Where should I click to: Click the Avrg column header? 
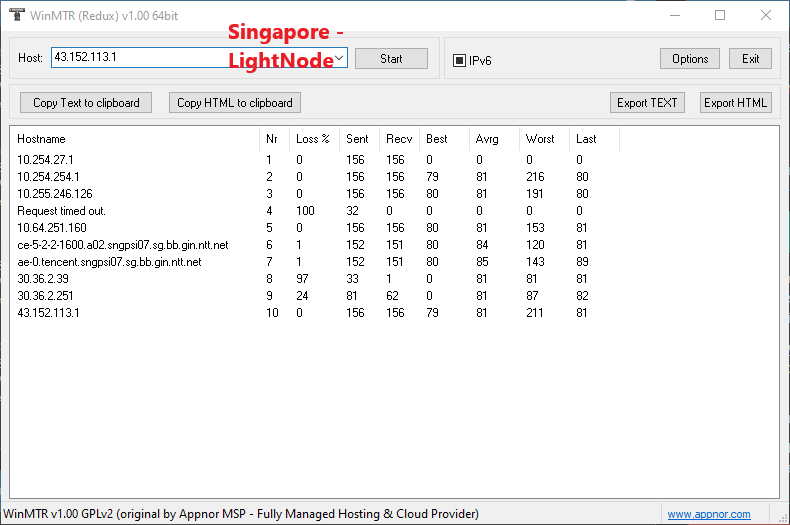(494, 139)
